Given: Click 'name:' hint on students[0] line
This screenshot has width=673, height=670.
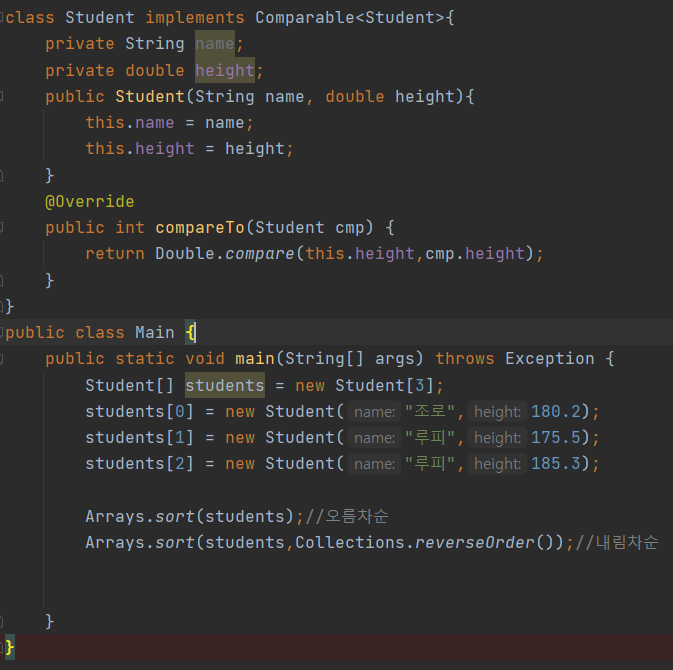Looking at the screenshot, I should pyautogui.click(x=374, y=412).
